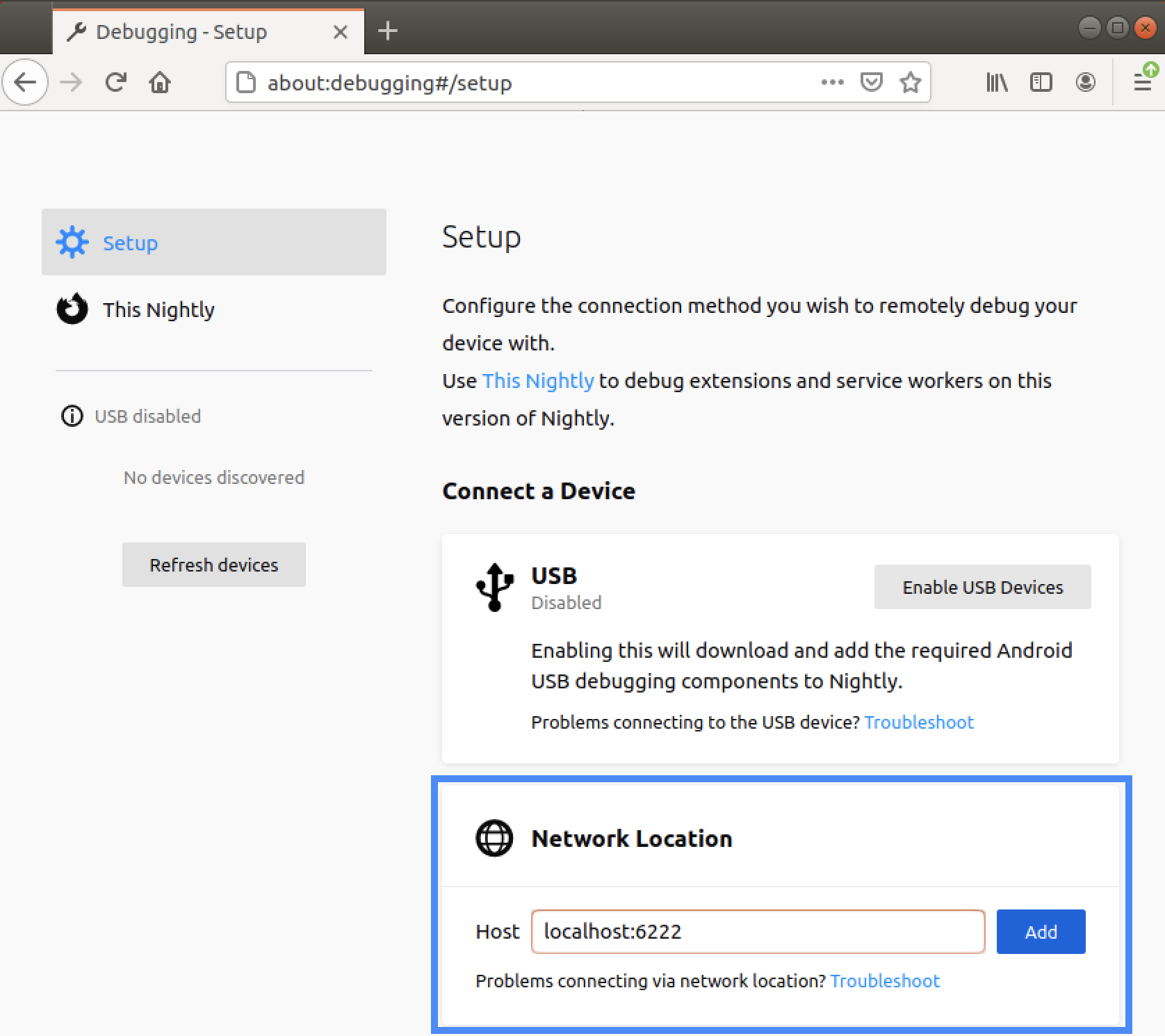
Task: Close the Debugging - Setup tab
Action: pyautogui.click(x=340, y=32)
